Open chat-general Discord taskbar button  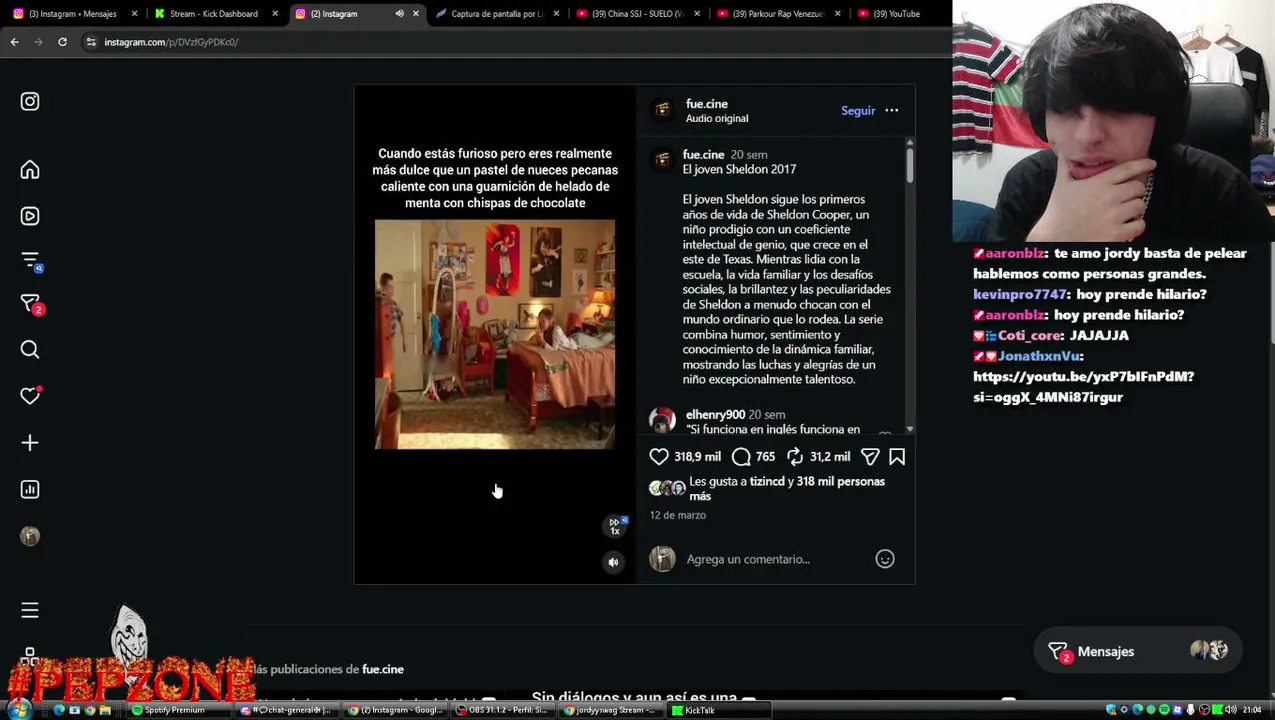pos(286,710)
